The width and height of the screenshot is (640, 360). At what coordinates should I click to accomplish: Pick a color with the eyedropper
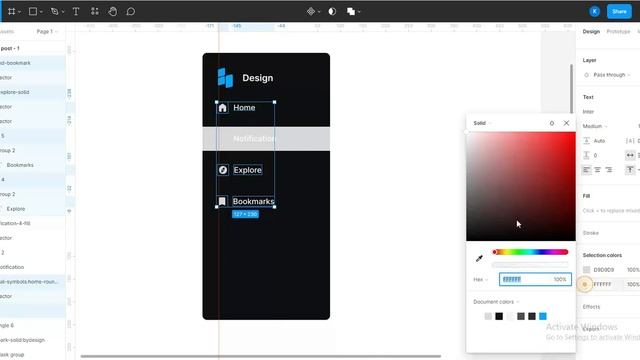click(479, 258)
